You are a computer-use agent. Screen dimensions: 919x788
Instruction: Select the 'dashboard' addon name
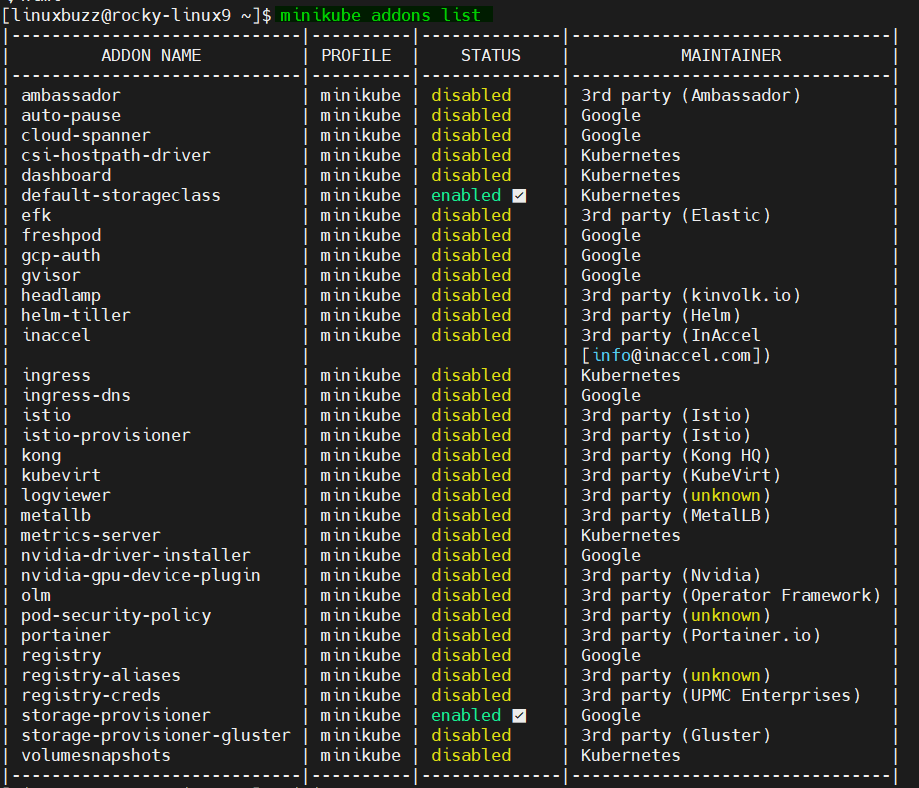(66, 175)
